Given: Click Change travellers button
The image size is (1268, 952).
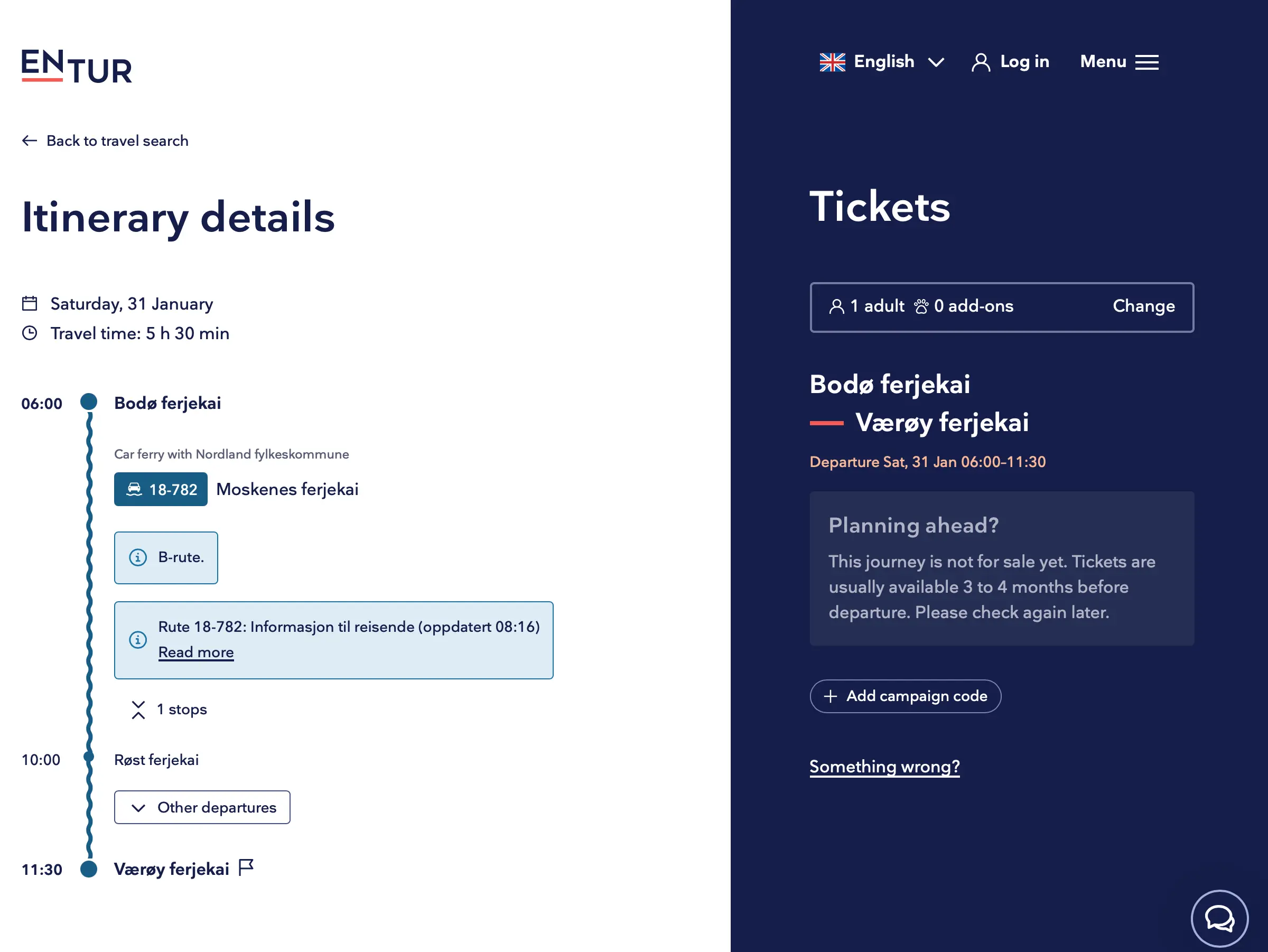Looking at the screenshot, I should (x=1143, y=306).
